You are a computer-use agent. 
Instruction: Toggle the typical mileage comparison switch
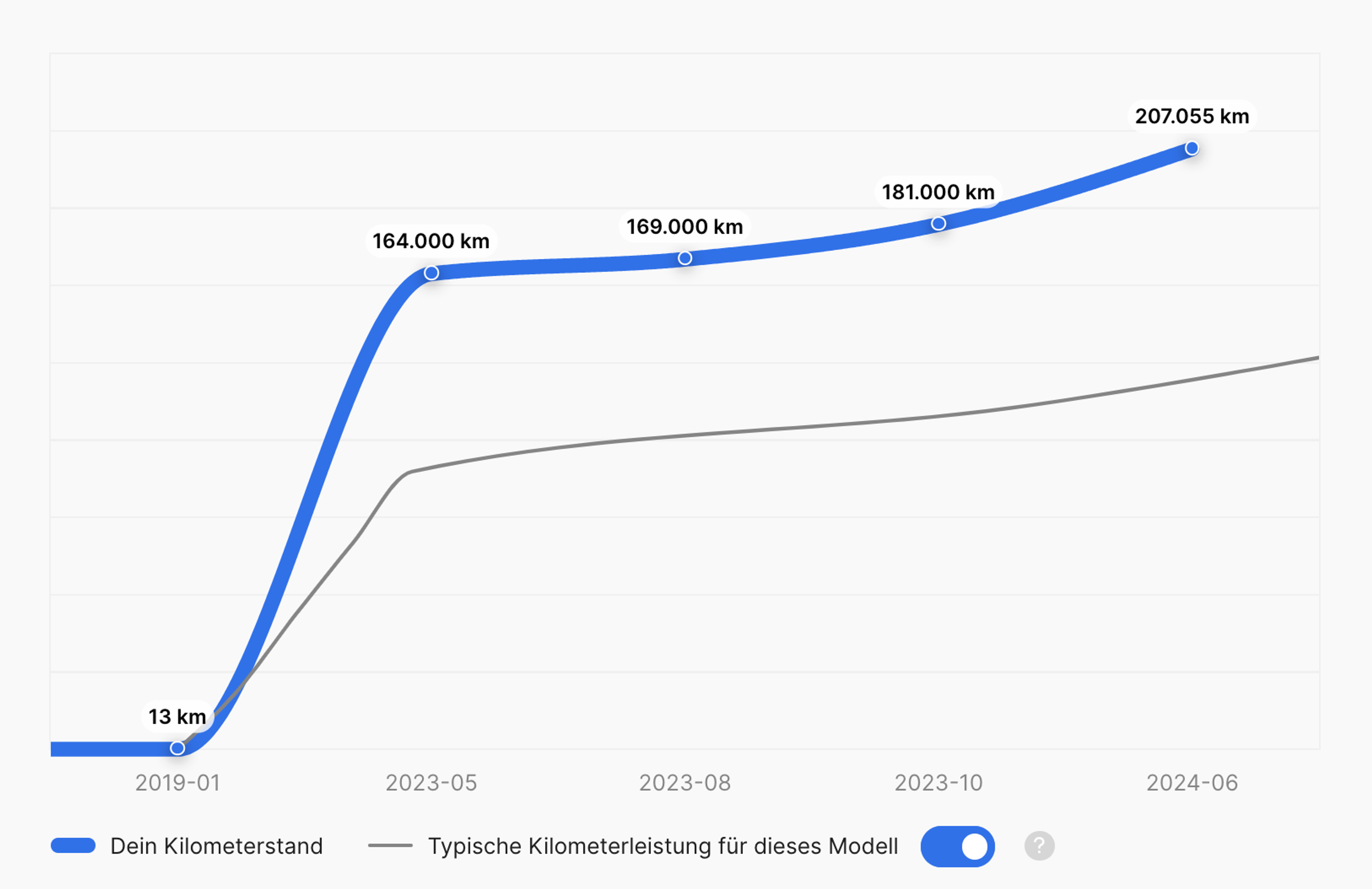click(958, 846)
